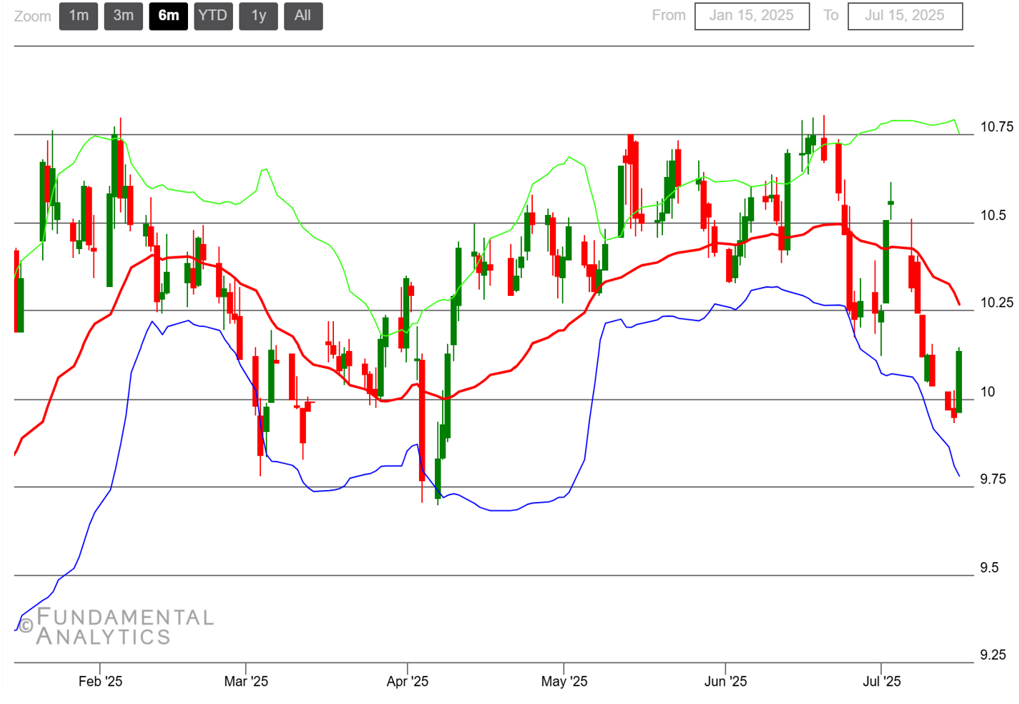Click the active 6m zoom button
Image resolution: width=1019 pixels, height=704 pixels.
168,16
